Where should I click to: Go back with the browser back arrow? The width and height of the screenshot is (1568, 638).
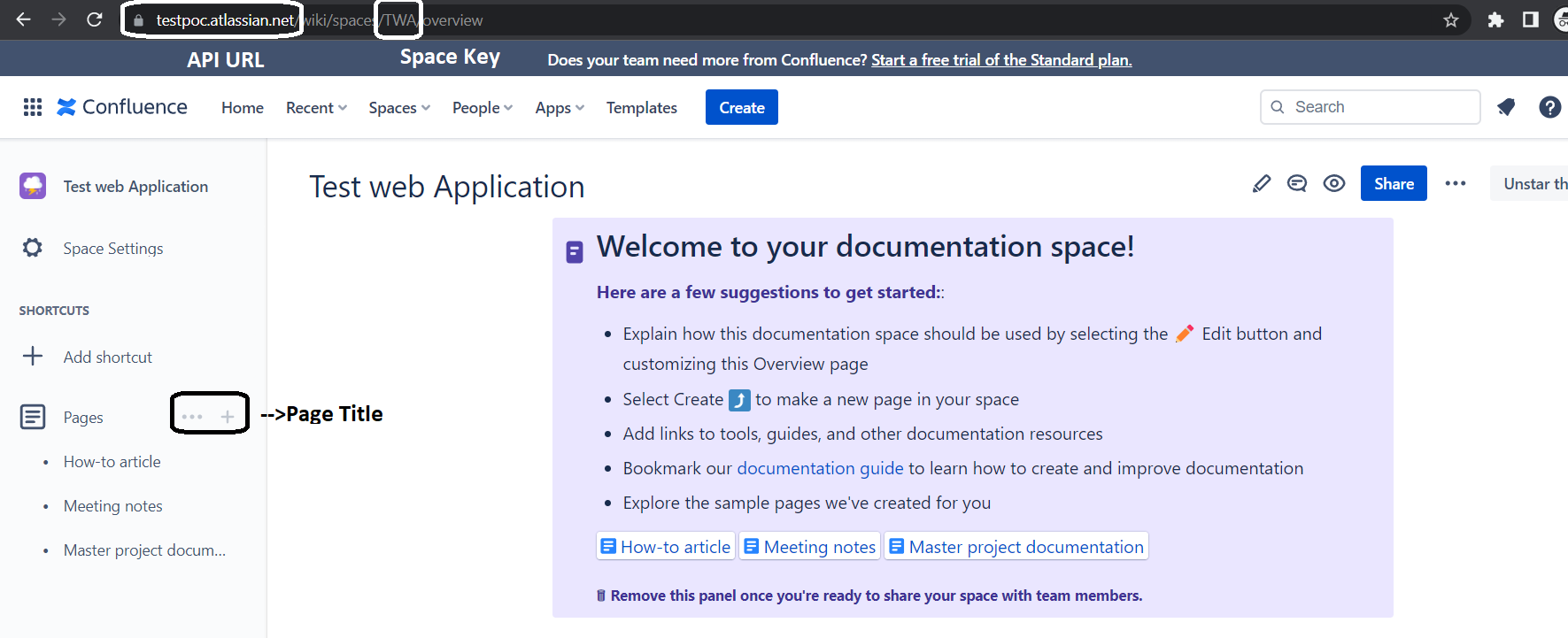pyautogui.click(x=24, y=19)
